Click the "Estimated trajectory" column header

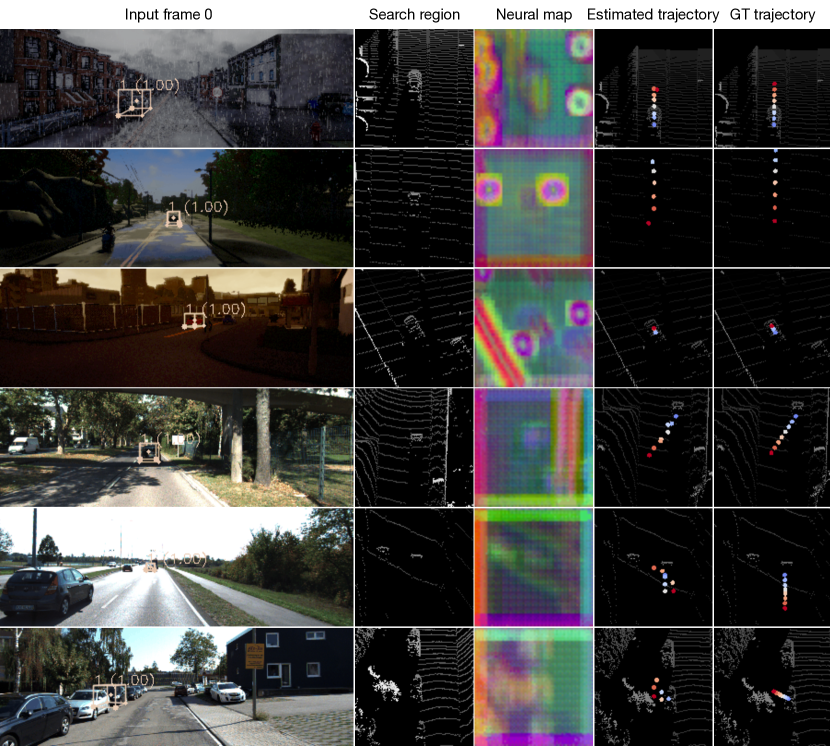(653, 14)
